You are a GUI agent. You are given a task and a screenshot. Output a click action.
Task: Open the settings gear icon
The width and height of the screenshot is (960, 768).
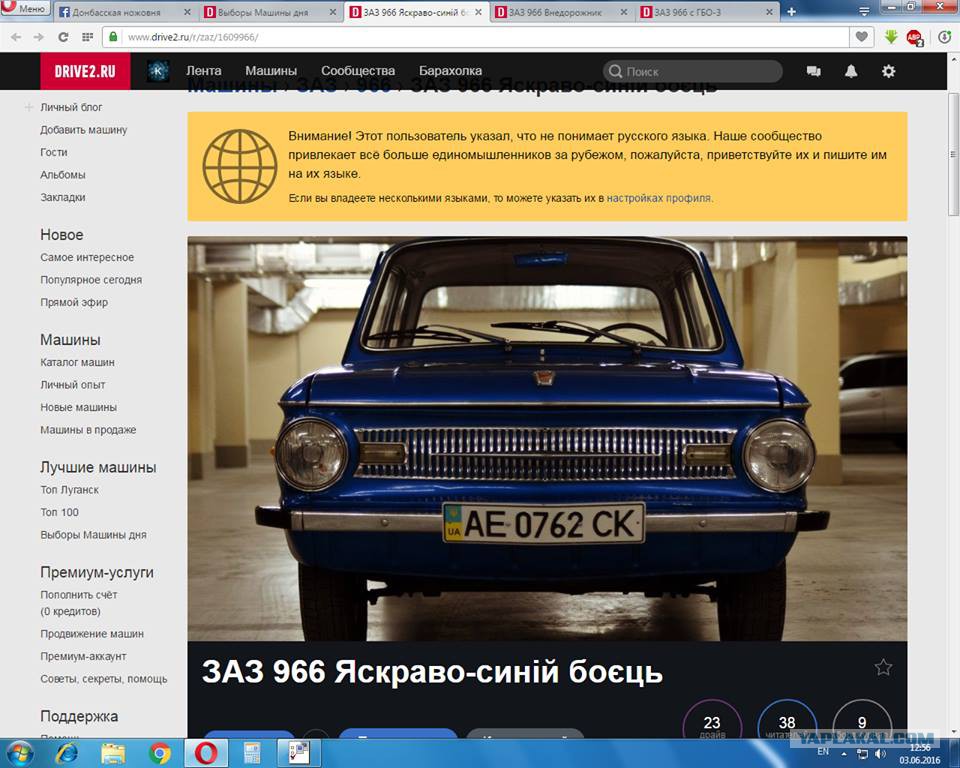click(x=888, y=72)
